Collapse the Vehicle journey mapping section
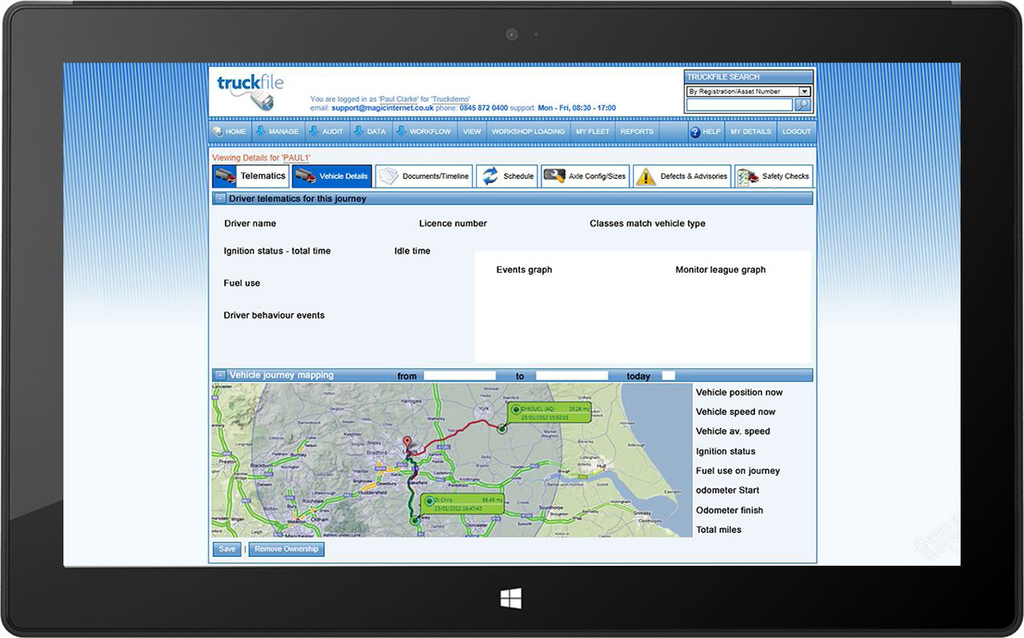The width and height of the screenshot is (1024, 638). click(220, 376)
